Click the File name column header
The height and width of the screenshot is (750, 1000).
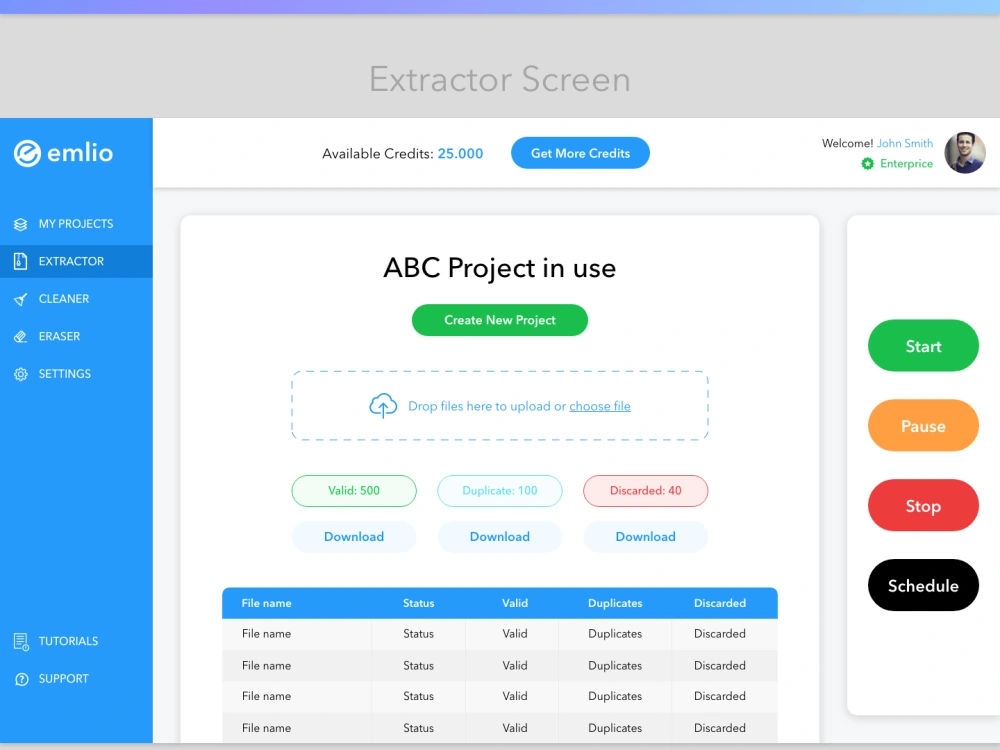[267, 603]
